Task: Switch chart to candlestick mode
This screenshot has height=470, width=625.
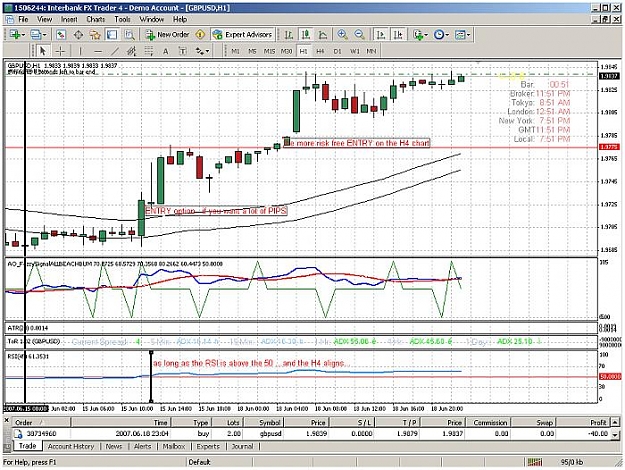Action: pos(306,35)
